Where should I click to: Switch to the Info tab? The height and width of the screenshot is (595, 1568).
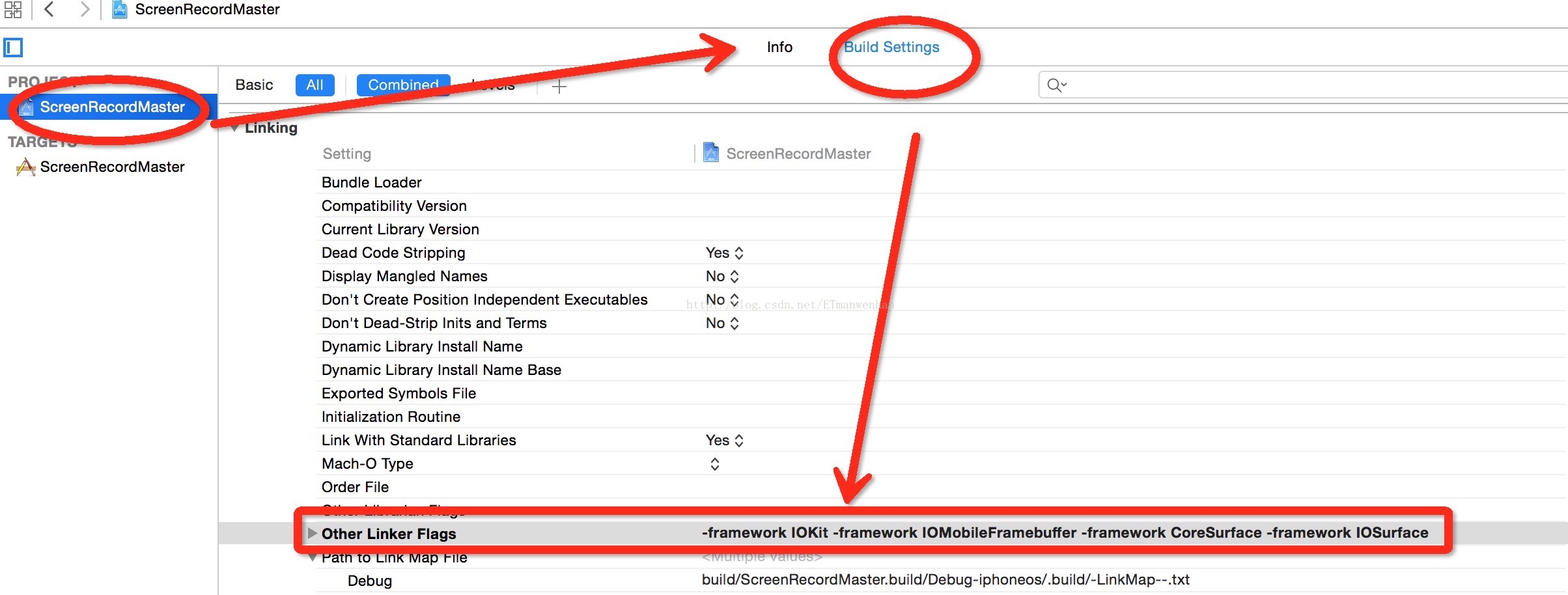[x=779, y=47]
